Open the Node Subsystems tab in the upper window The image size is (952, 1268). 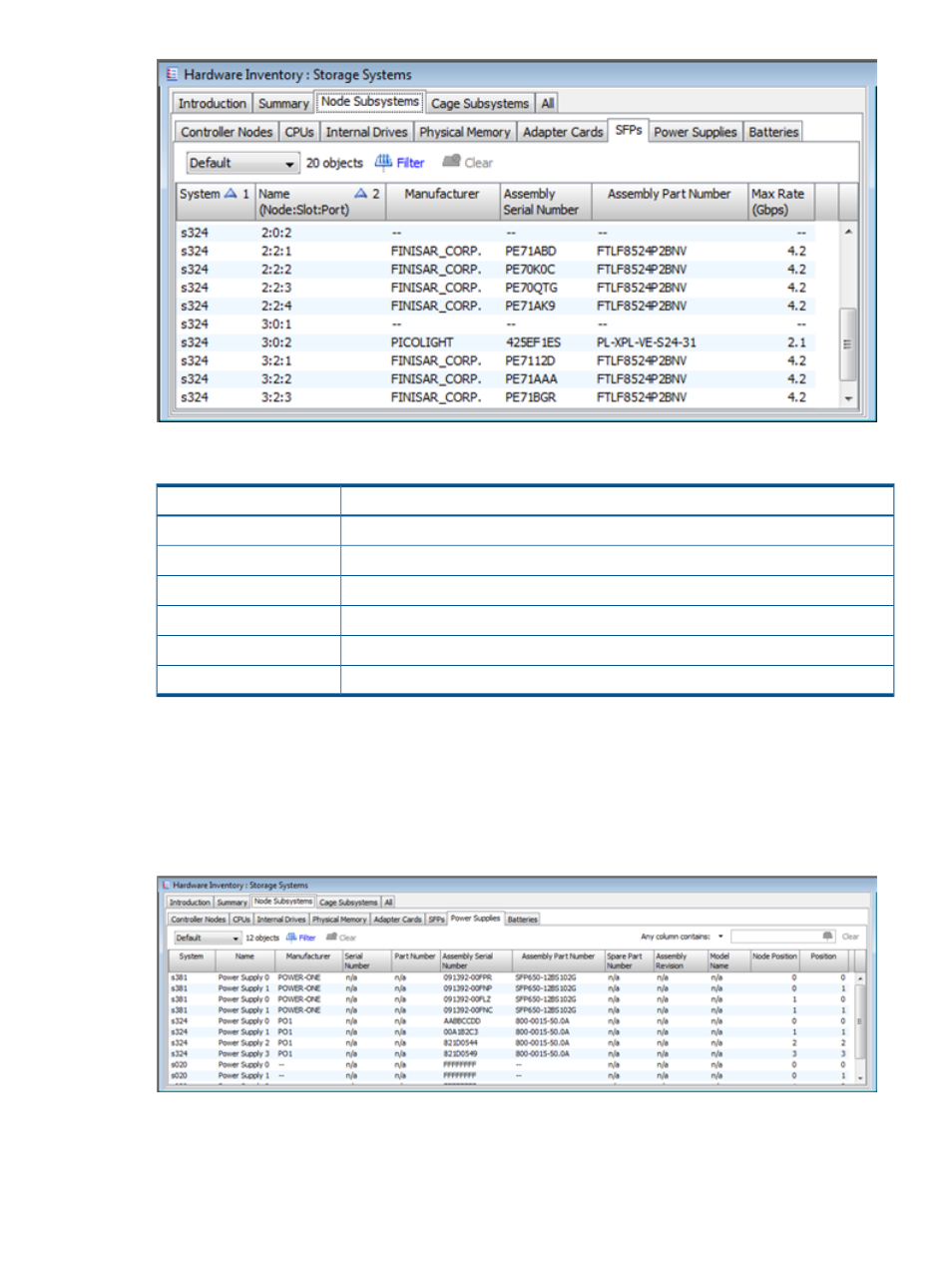tap(370, 102)
